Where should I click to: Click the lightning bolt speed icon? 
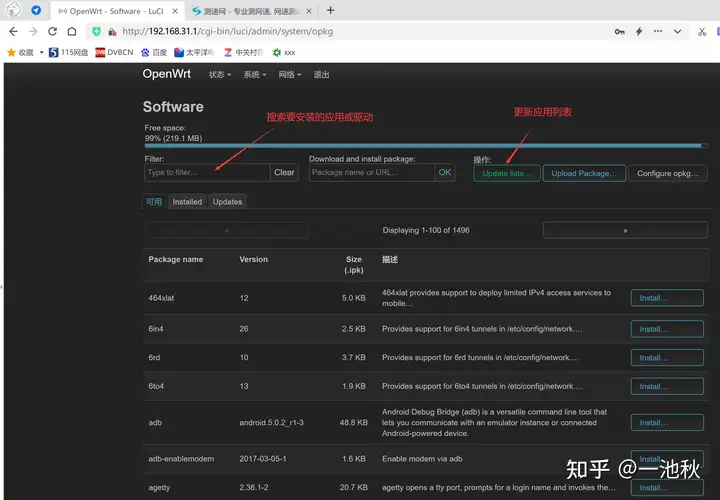coord(639,31)
